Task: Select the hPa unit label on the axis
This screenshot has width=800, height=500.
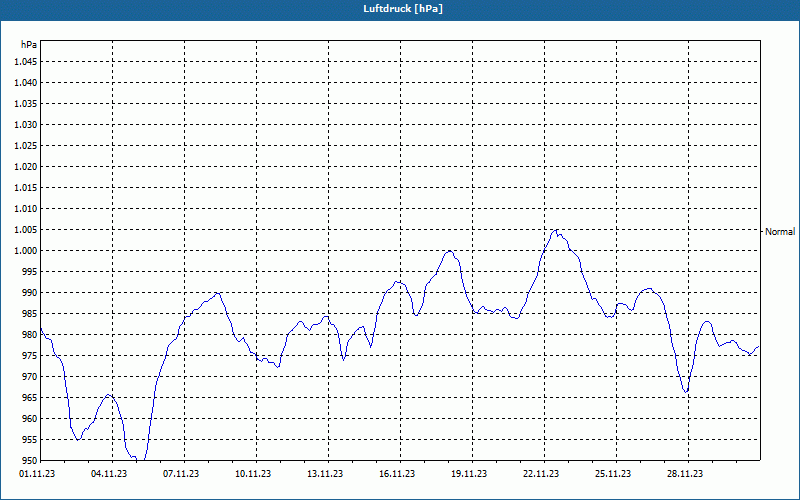Action: click(x=29, y=45)
